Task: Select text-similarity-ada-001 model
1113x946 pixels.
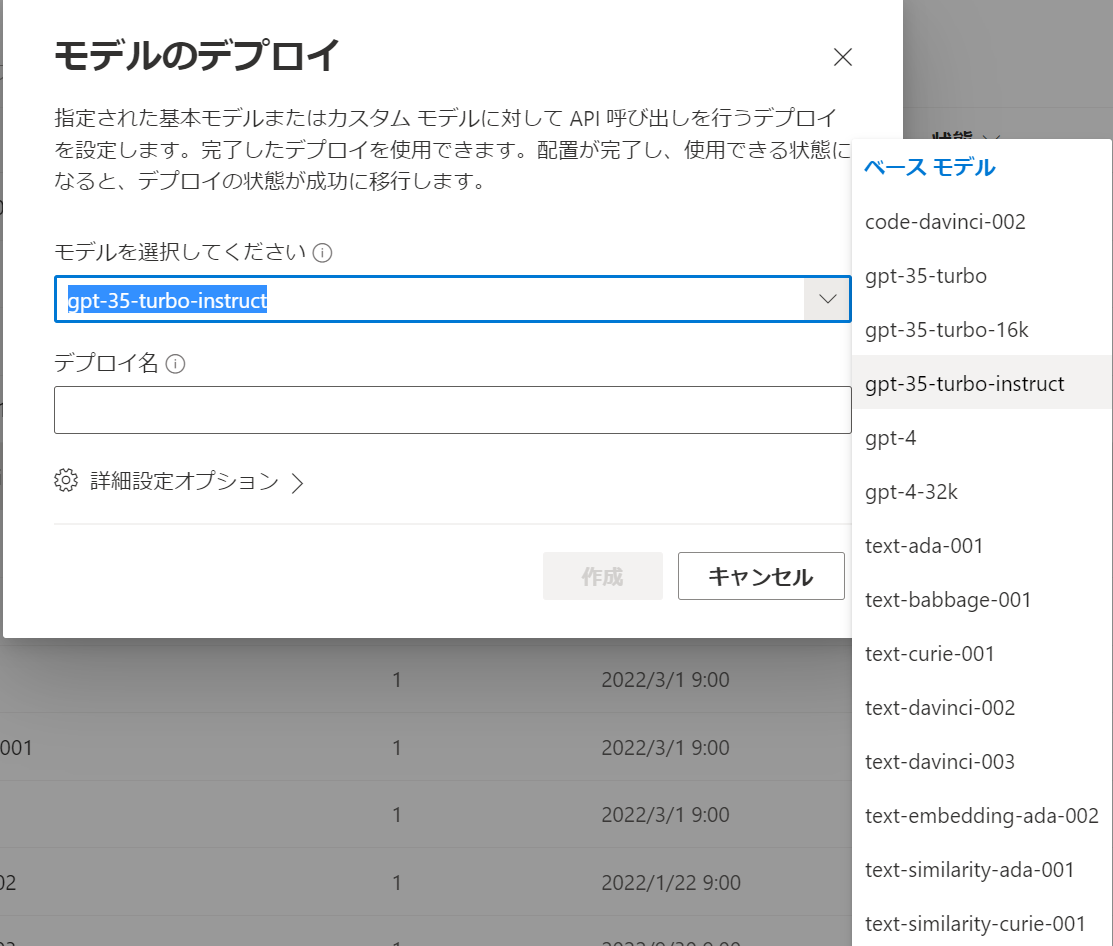Action: click(x=982, y=869)
